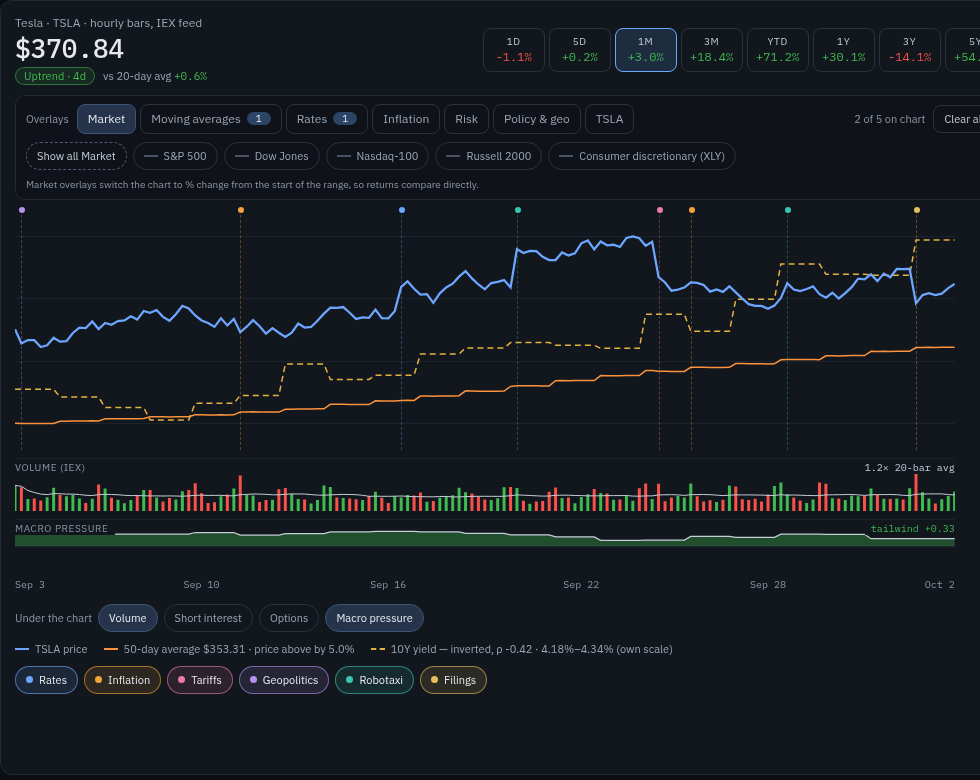The height and width of the screenshot is (780, 980).
Task: Click the '2 of 5 on chart' text
Action: pos(889,119)
